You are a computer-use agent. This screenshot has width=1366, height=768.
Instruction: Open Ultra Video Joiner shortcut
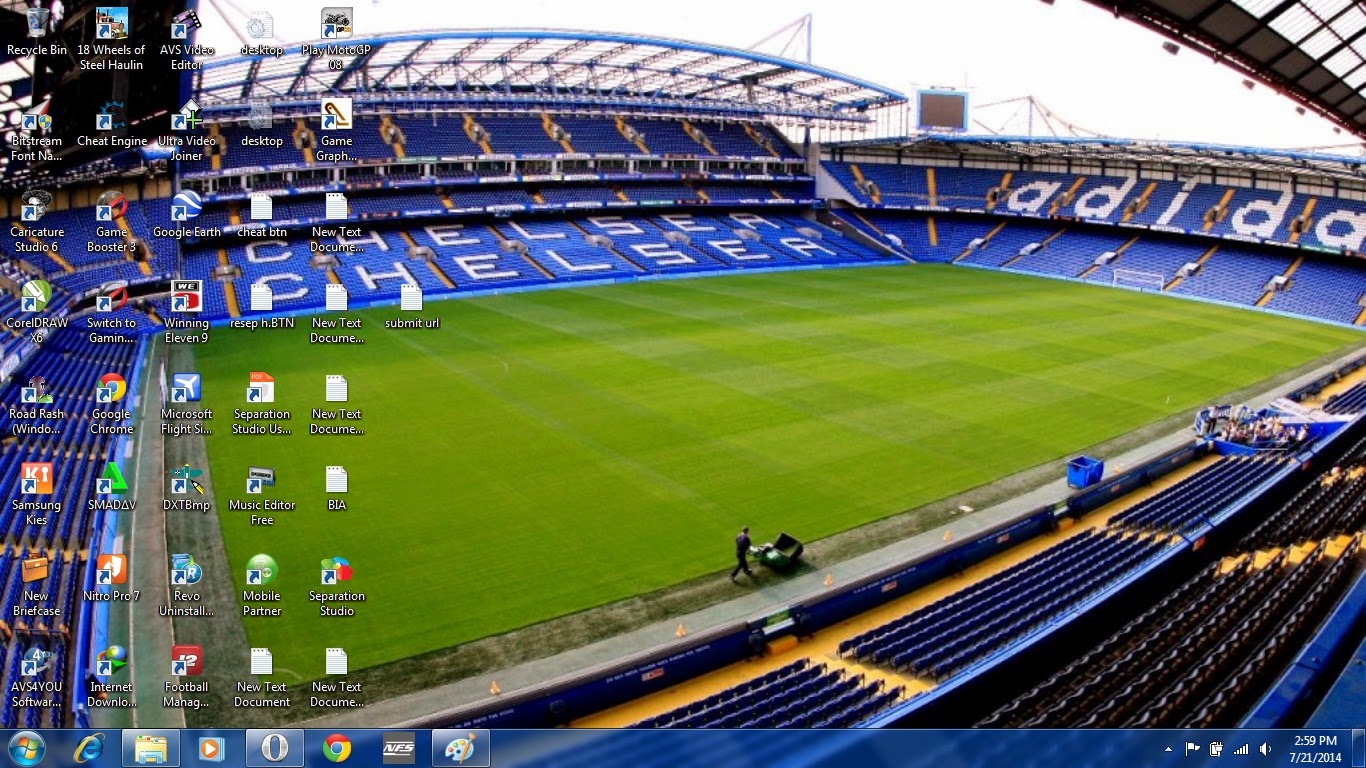(187, 130)
